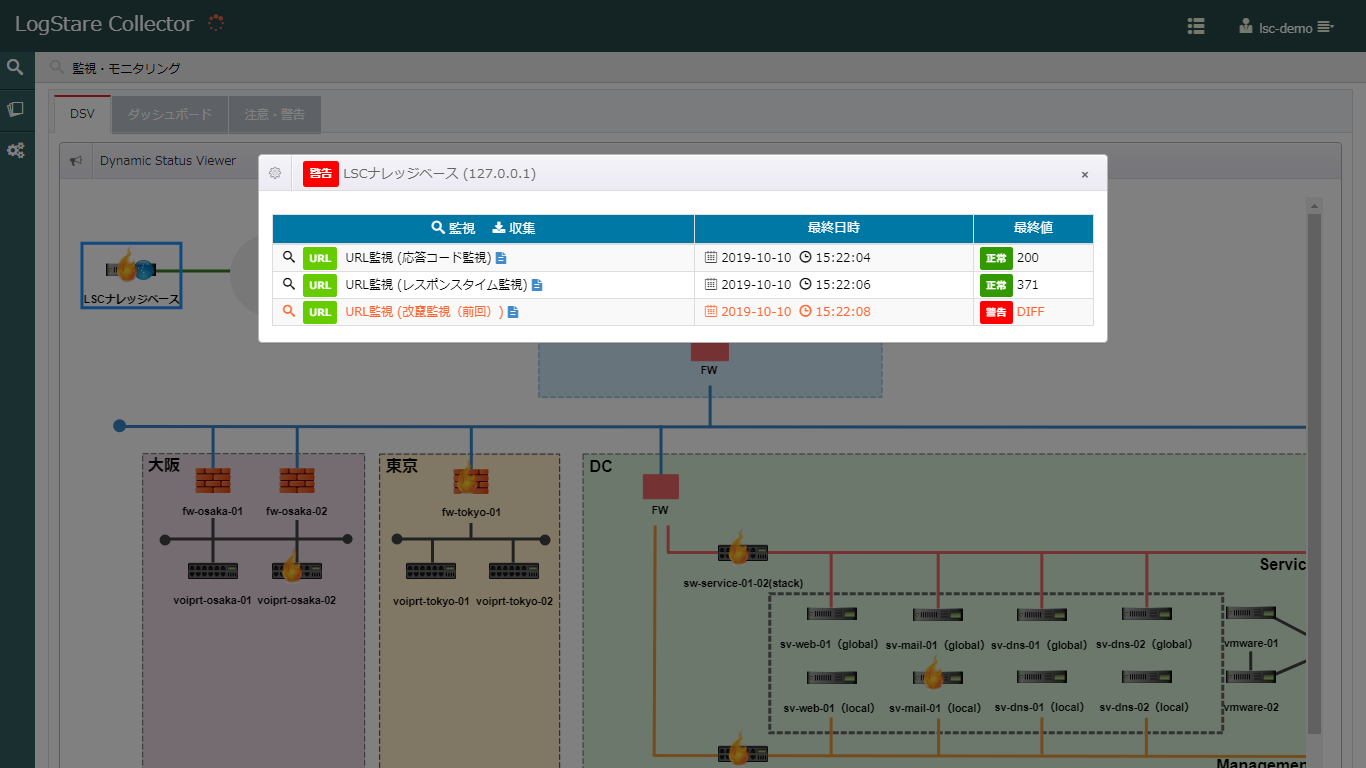Click orange magnifier icon for 改竄監視 row
This screenshot has height=768, width=1366.
(289, 311)
